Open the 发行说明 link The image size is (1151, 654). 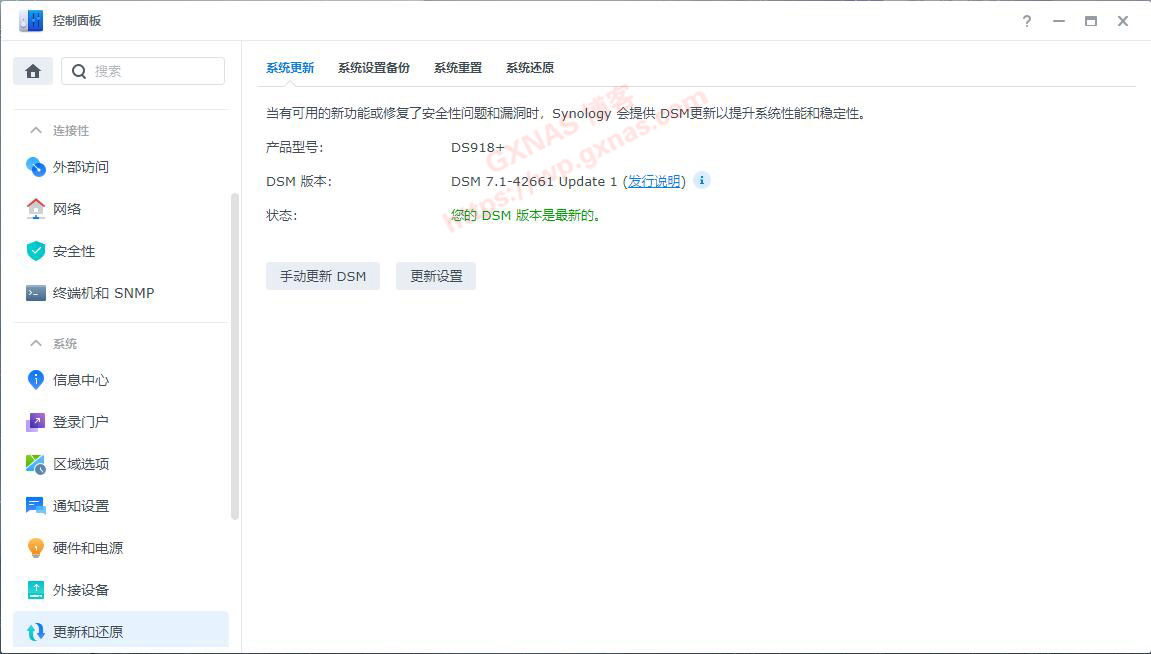click(655, 181)
